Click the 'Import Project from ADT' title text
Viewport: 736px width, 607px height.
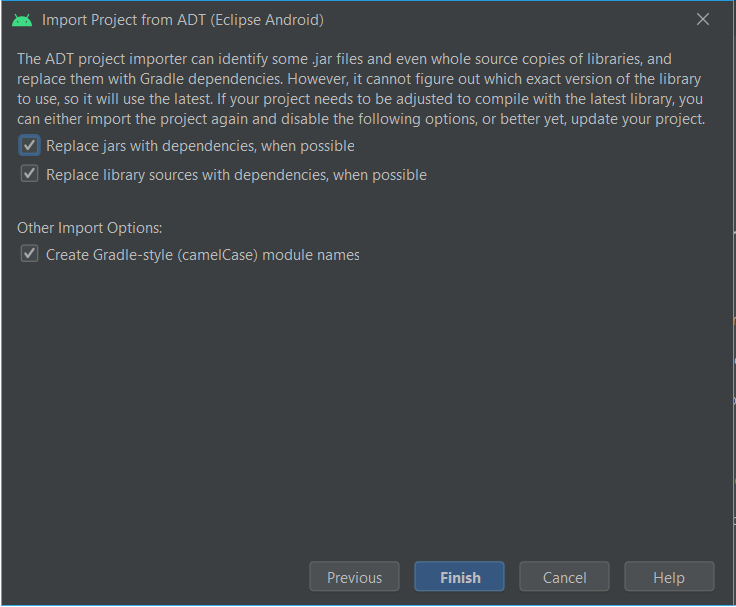[x=124, y=20]
